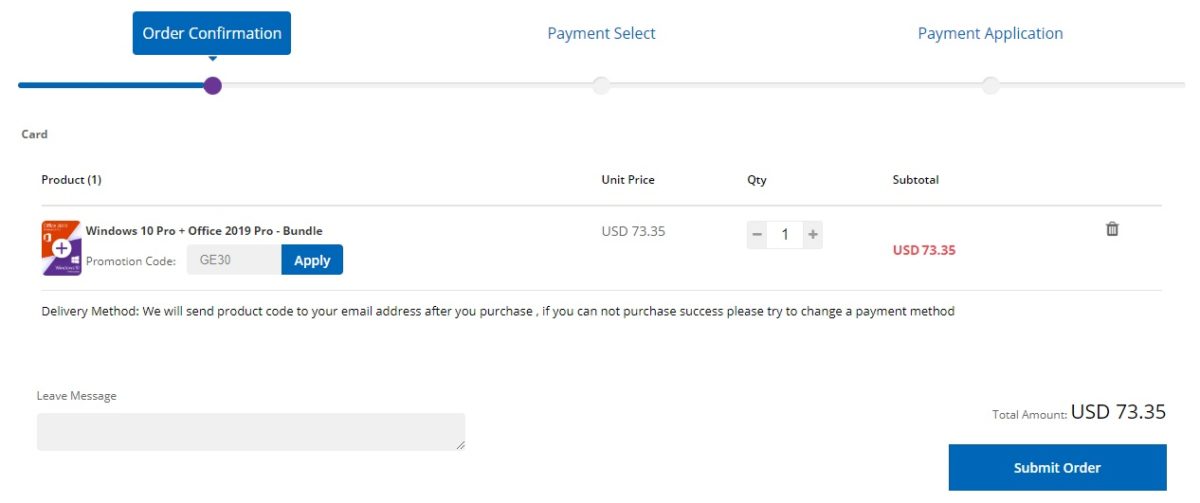The image size is (1200, 503).
Task: Focus the Promotion Code input field
Action: click(234, 260)
